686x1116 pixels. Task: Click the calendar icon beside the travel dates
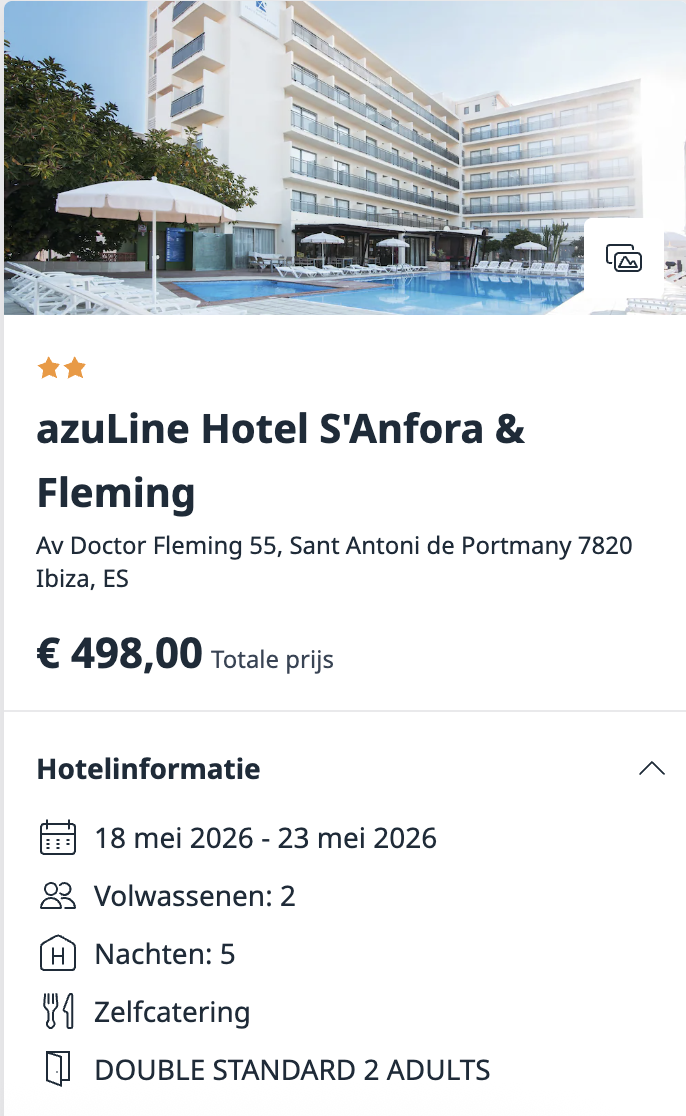pos(59,838)
